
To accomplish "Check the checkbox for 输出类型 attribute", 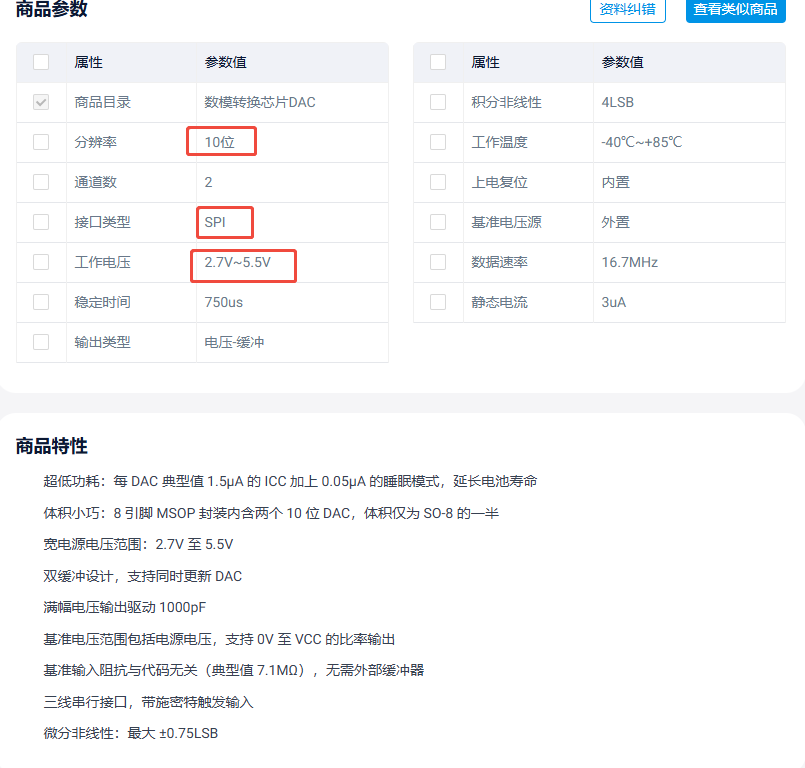I will (x=40, y=342).
